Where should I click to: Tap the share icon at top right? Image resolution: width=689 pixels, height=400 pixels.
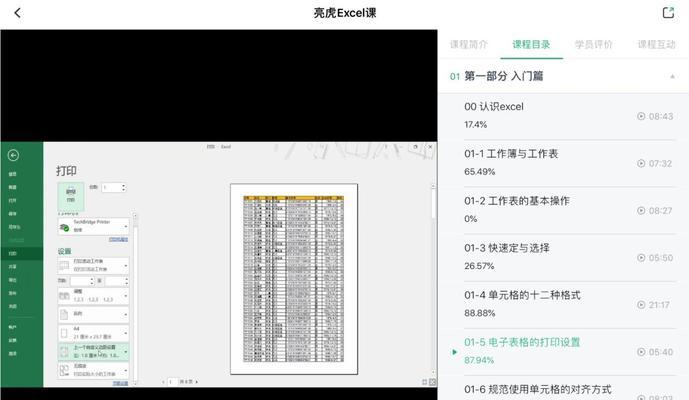click(668, 13)
